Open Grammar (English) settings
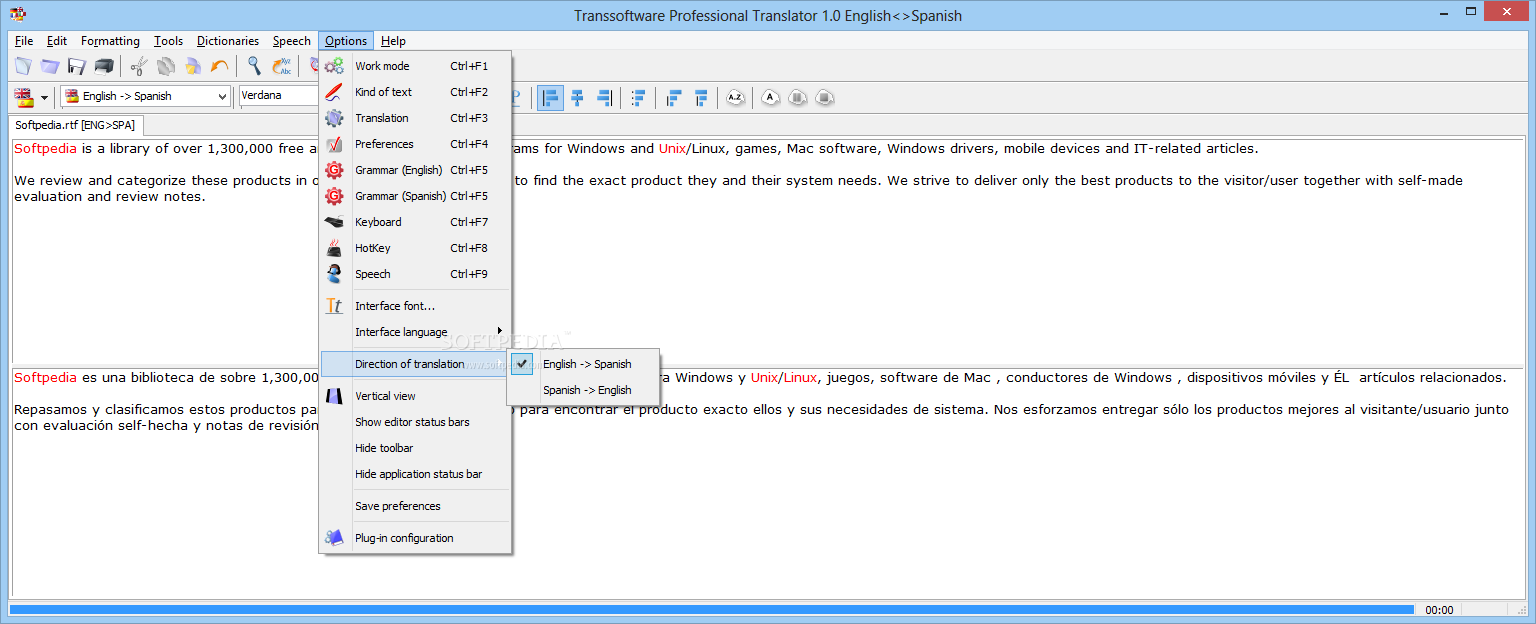The height and width of the screenshot is (624, 1536). [x=415, y=170]
